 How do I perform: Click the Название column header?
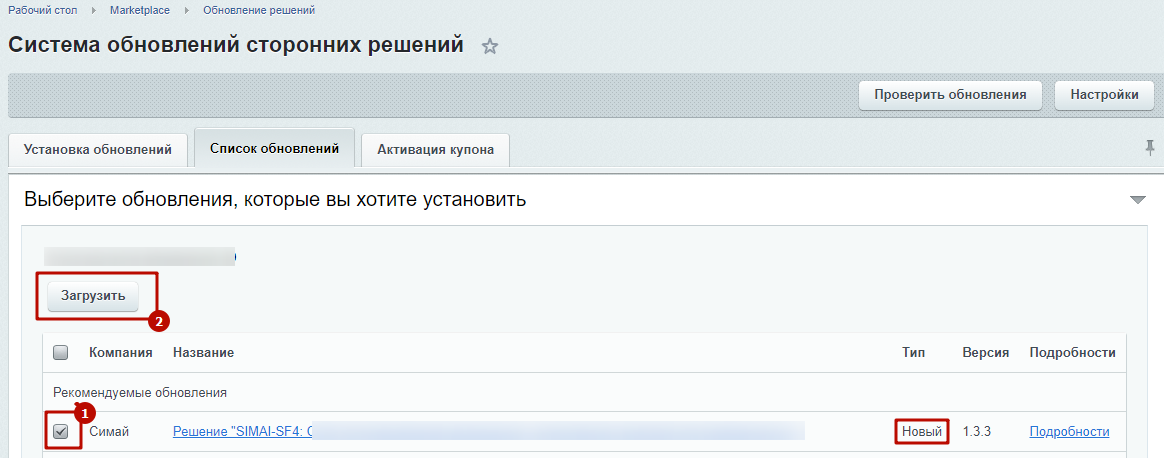point(203,353)
